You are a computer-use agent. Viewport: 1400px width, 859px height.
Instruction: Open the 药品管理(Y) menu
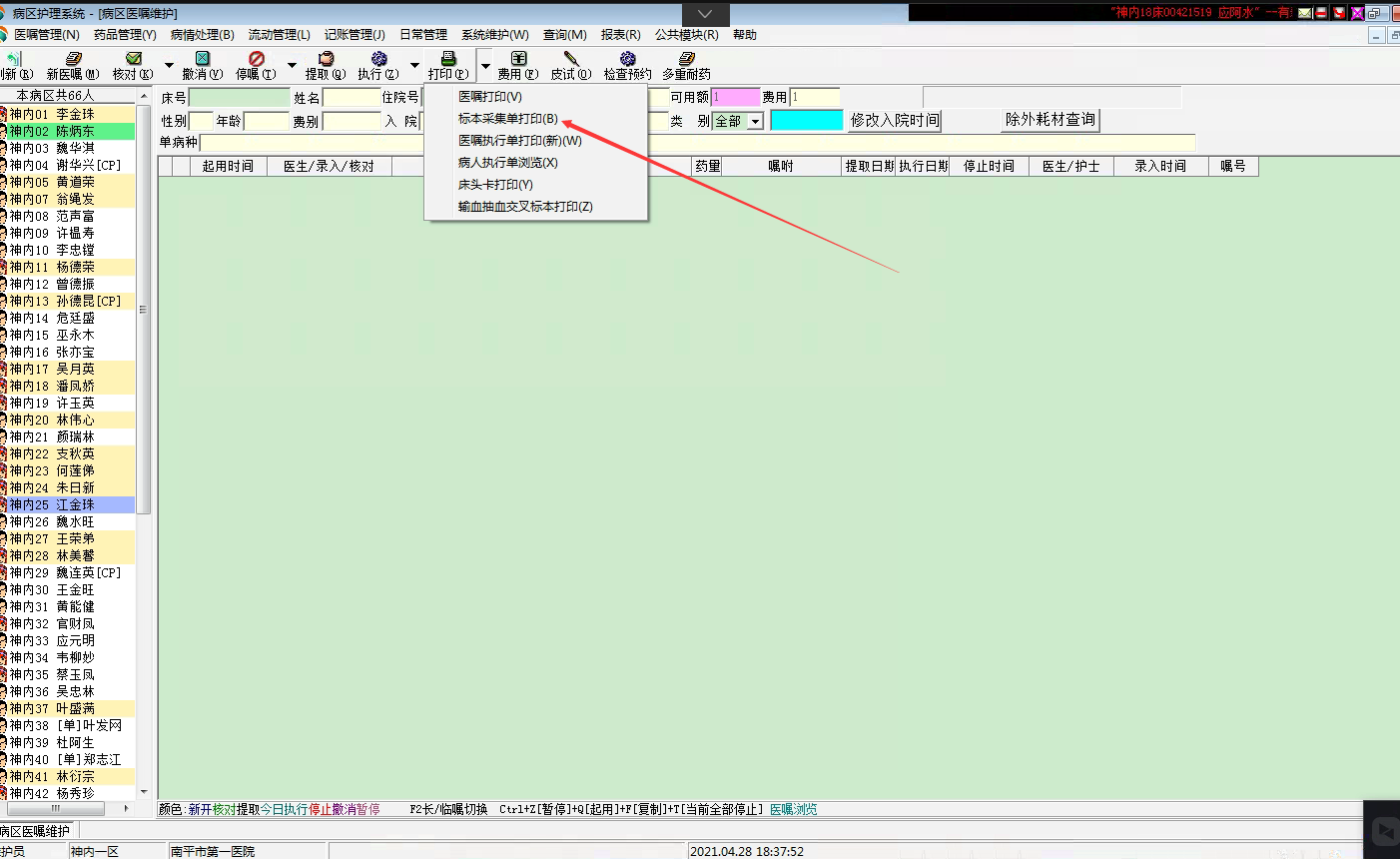coord(125,35)
